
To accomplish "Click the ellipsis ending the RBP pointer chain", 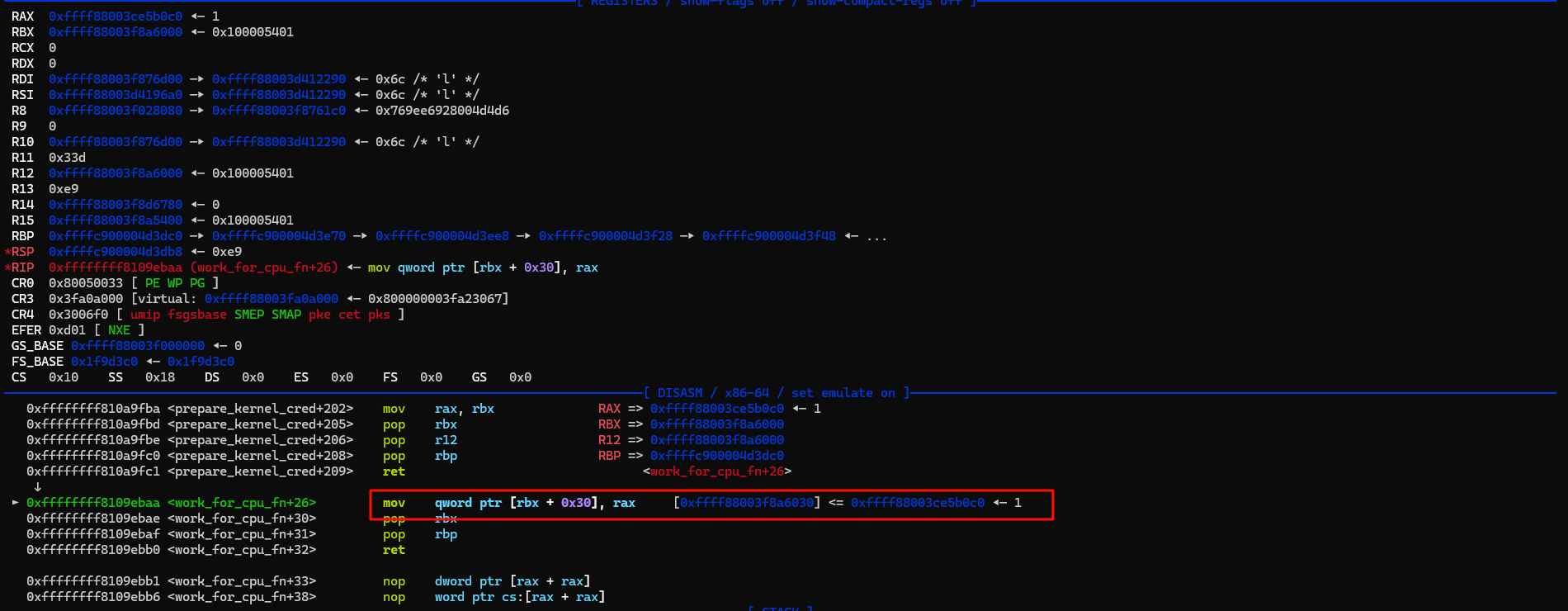I will point(876,236).
